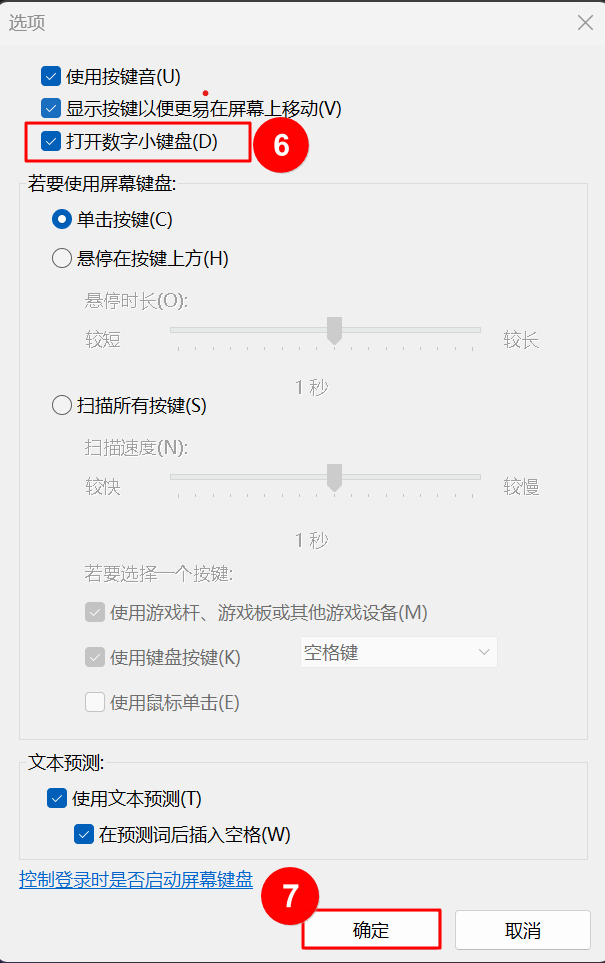Click the 悬停时长 slider thumb
The width and height of the screenshot is (605, 963).
tap(335, 331)
